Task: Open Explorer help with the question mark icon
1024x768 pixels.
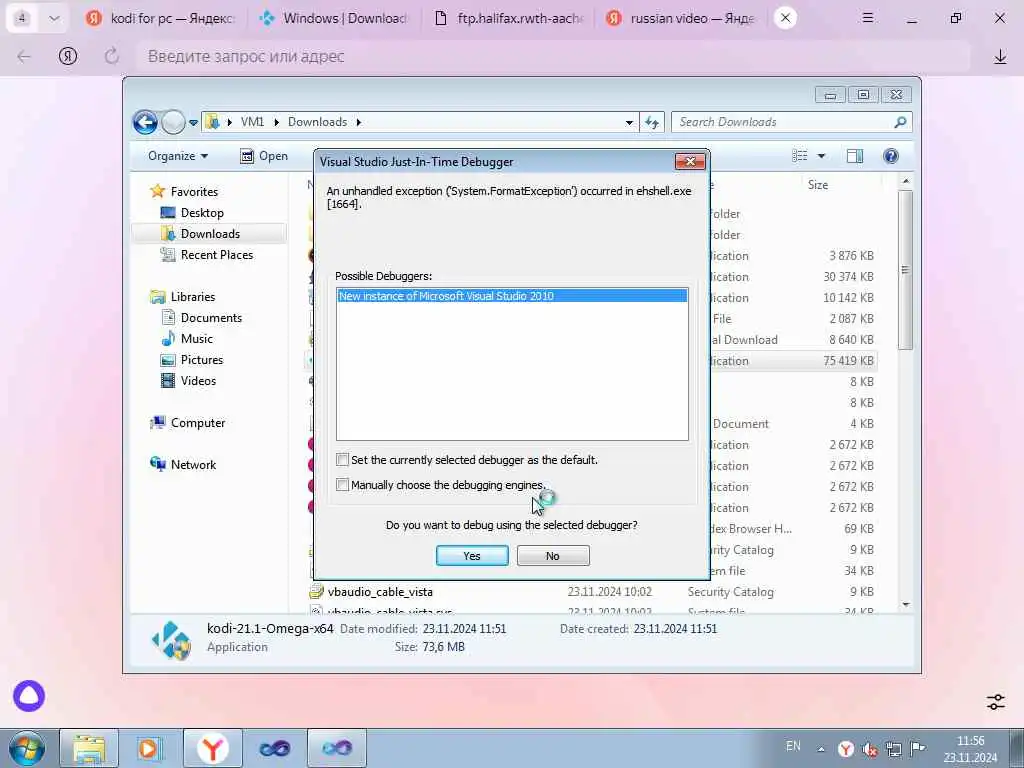Action: (x=891, y=155)
